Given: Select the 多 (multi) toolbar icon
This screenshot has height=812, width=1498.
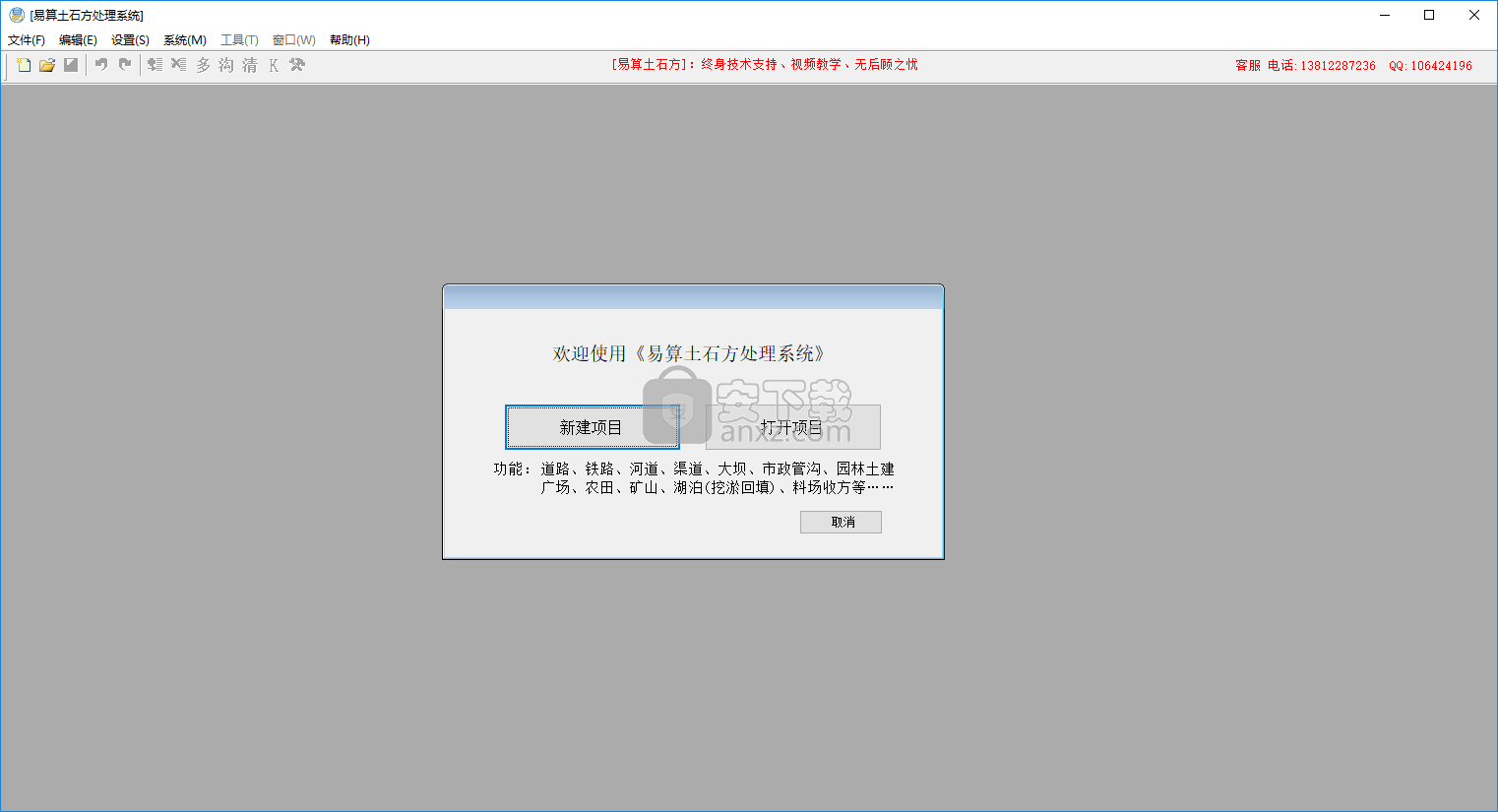Looking at the screenshot, I should point(201,65).
